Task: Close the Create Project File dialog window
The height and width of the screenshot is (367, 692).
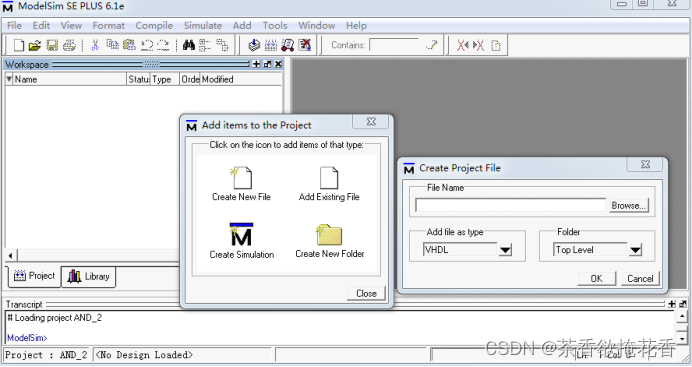Action: pyautogui.click(x=645, y=164)
